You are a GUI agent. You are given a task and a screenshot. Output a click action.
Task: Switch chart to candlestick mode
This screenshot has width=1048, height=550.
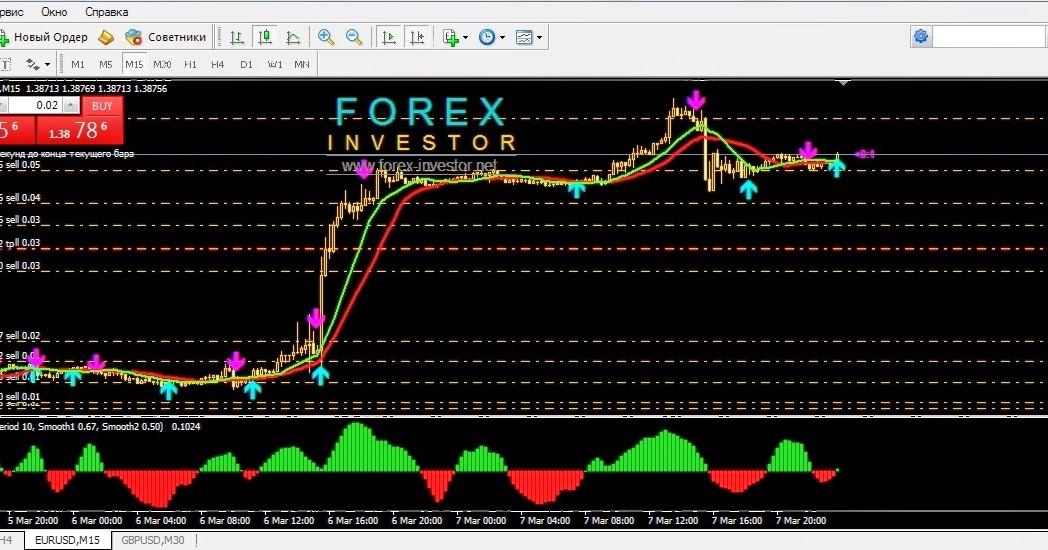point(265,37)
